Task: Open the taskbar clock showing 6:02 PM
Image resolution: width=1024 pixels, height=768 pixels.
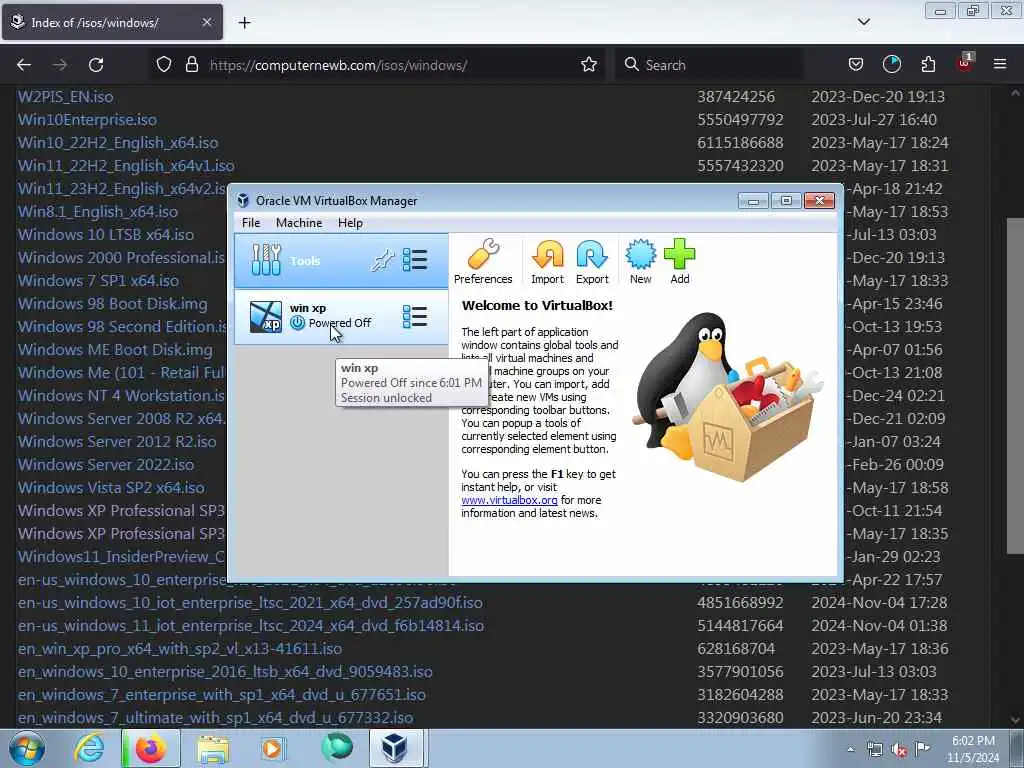Action: [973, 749]
